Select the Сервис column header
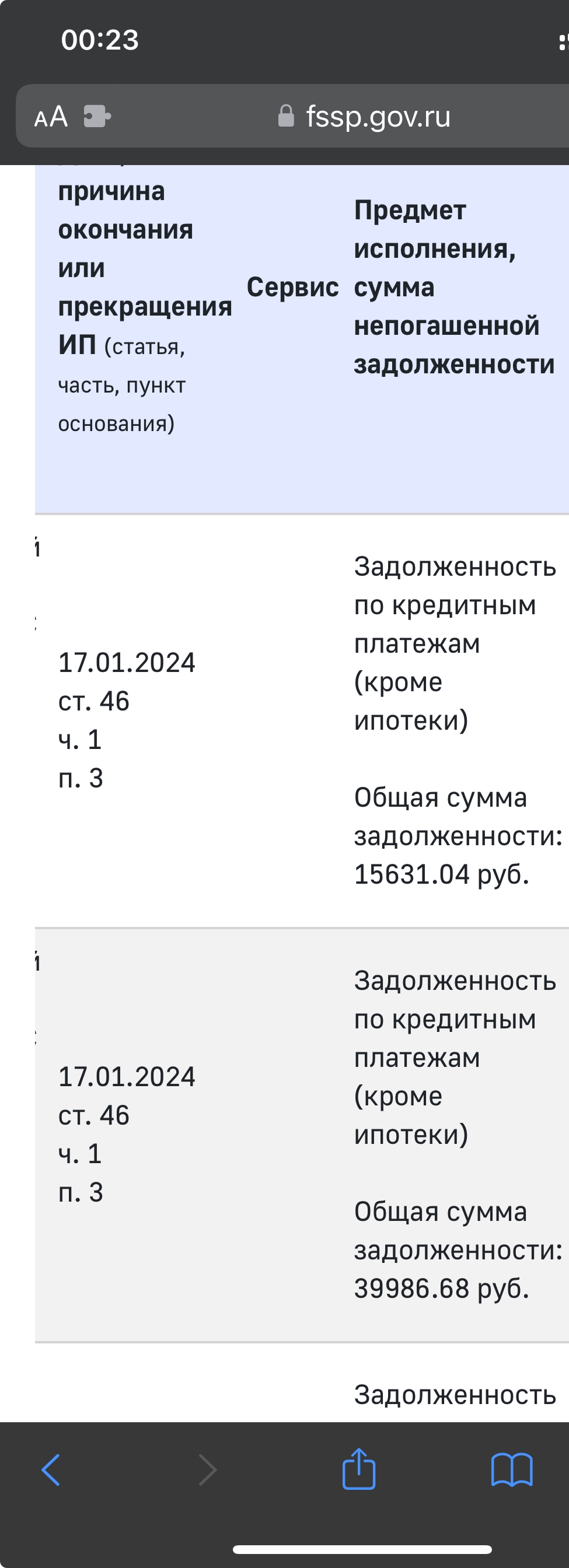This screenshot has width=569, height=1568. point(292,286)
